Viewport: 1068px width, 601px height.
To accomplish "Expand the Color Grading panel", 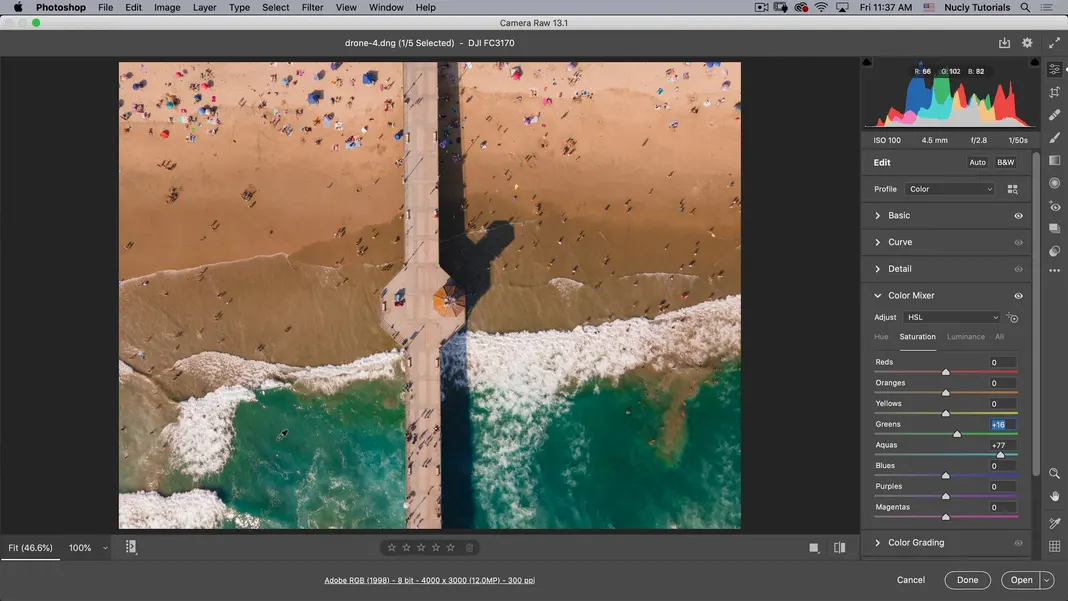I will coord(877,542).
